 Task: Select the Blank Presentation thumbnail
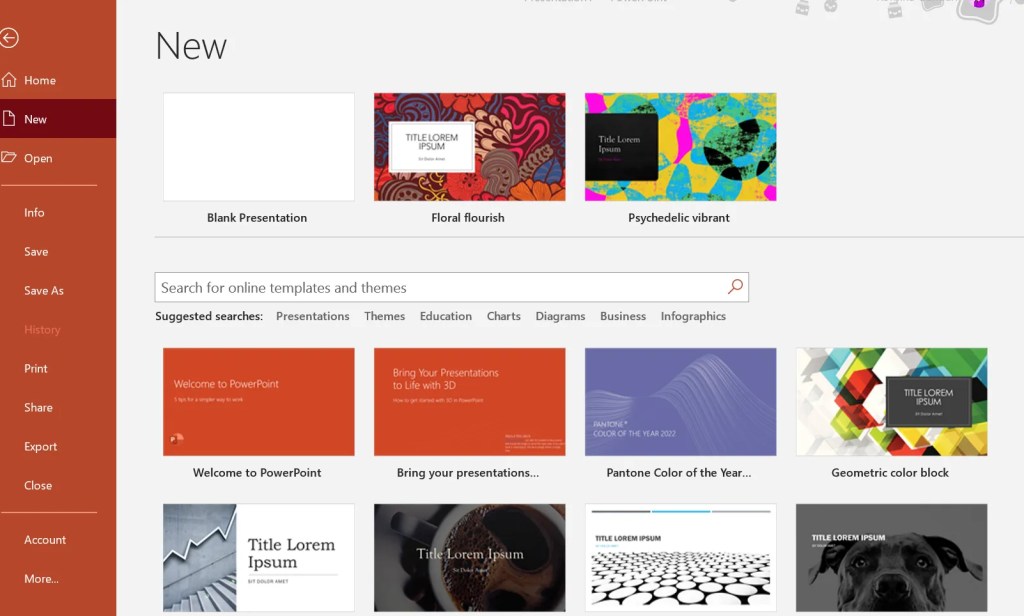[x=259, y=147]
